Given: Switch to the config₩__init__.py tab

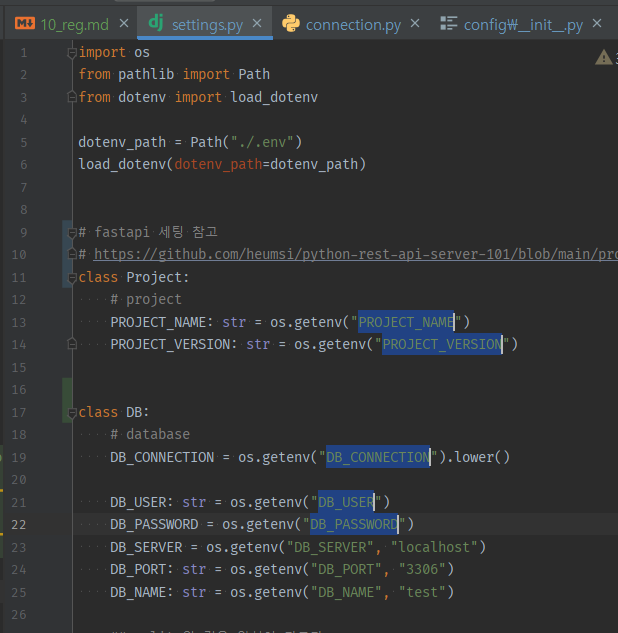Looking at the screenshot, I should 523,25.
